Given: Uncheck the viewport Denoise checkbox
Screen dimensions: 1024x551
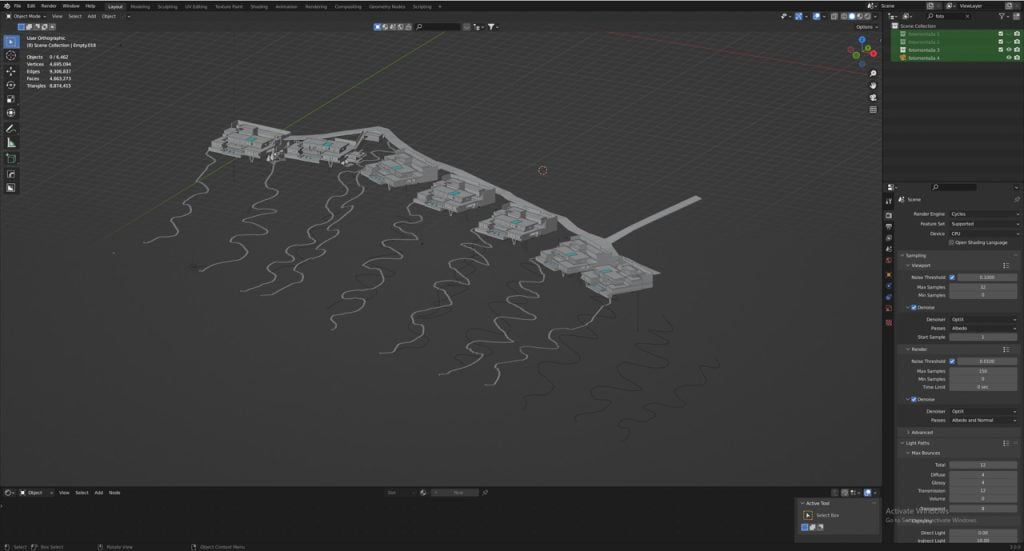Looking at the screenshot, I should [x=913, y=308].
